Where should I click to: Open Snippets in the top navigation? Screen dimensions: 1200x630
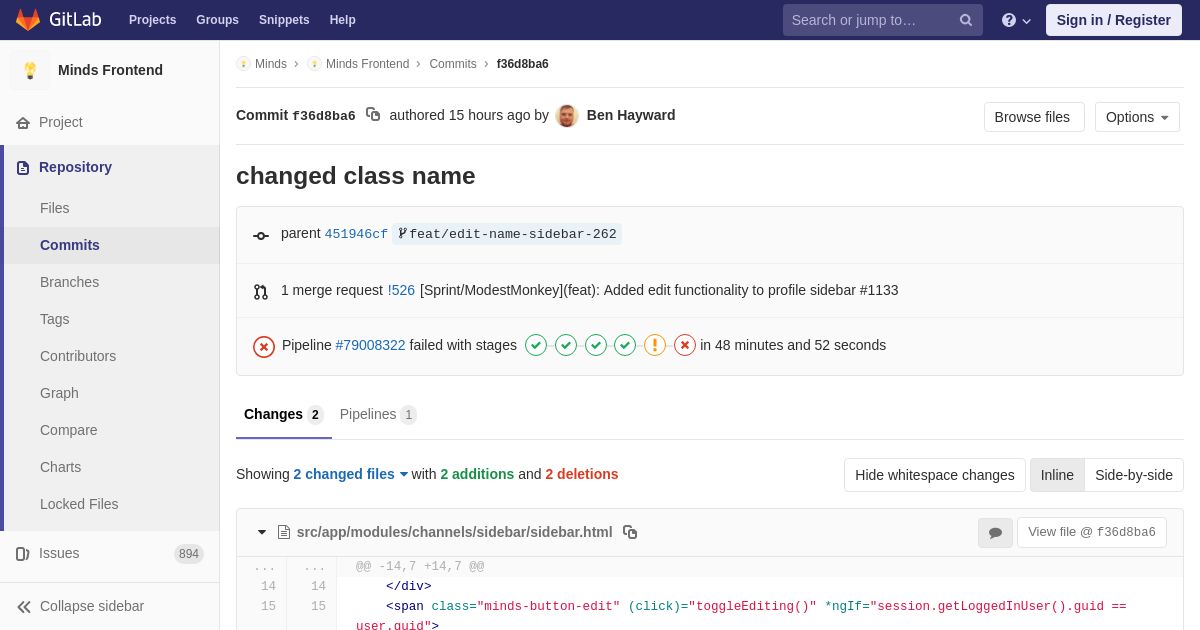coord(284,20)
